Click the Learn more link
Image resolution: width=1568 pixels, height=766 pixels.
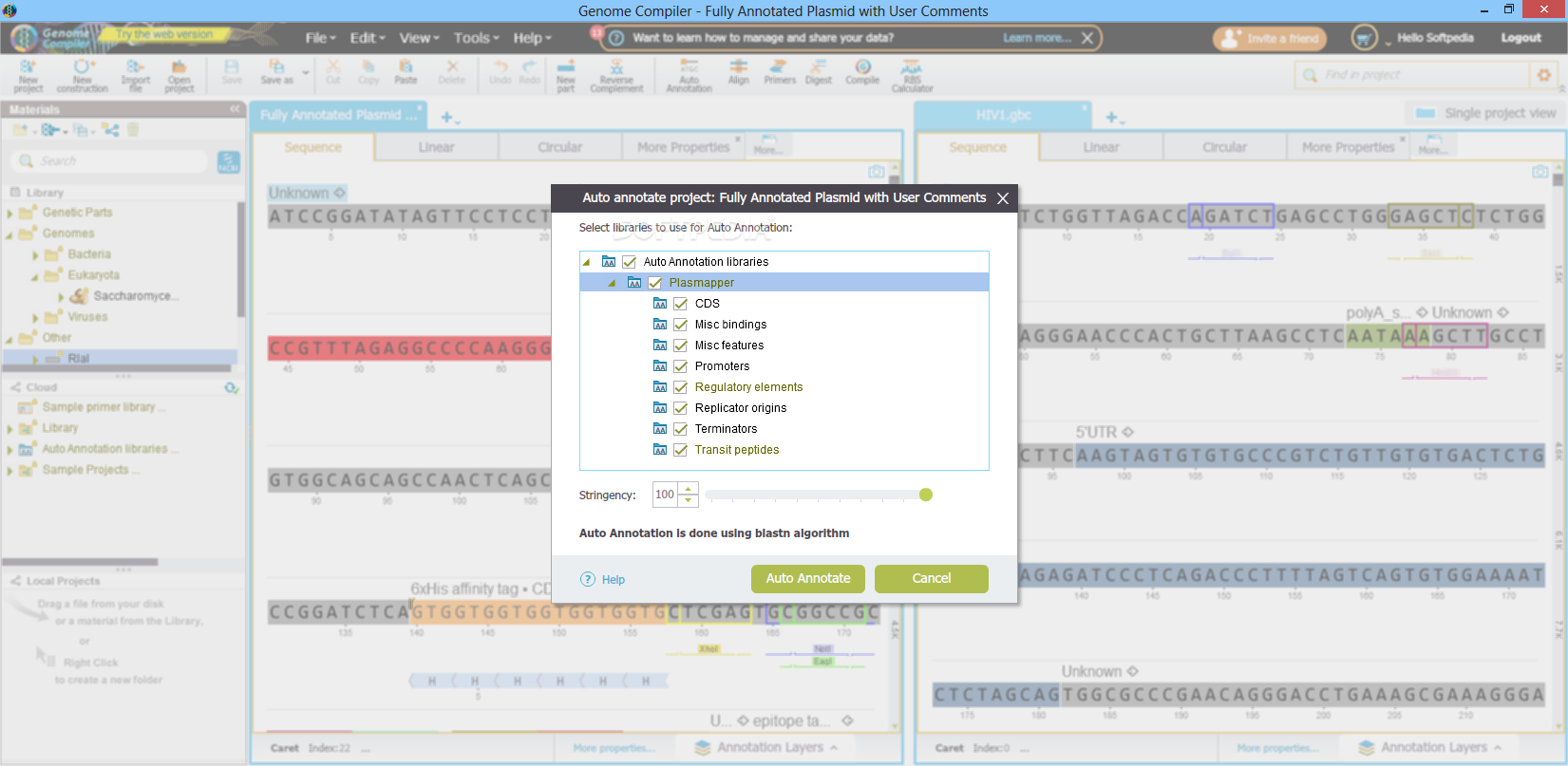point(1037,38)
